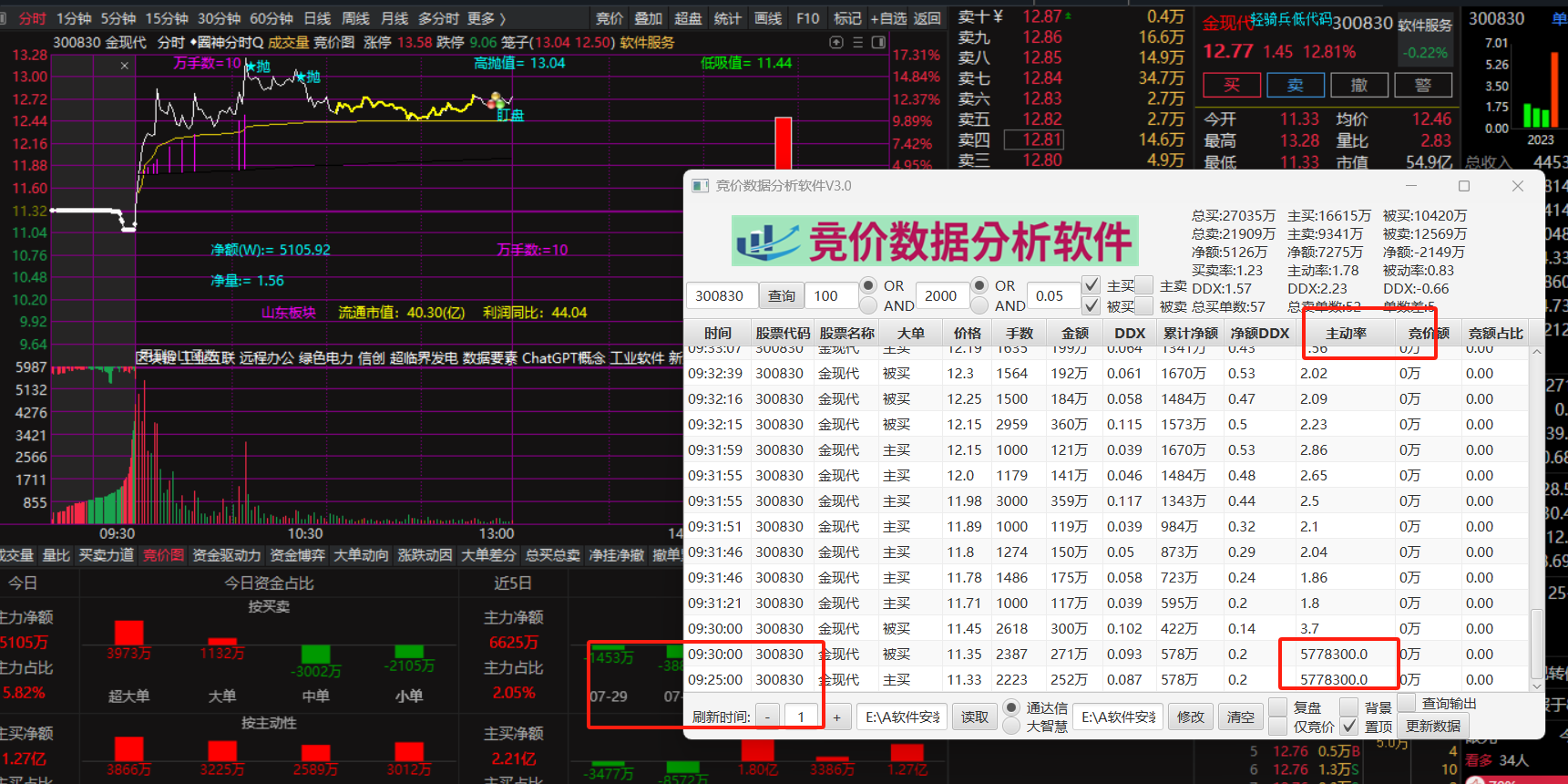Click the table scrollbar down arrow

pyautogui.click(x=1537, y=686)
